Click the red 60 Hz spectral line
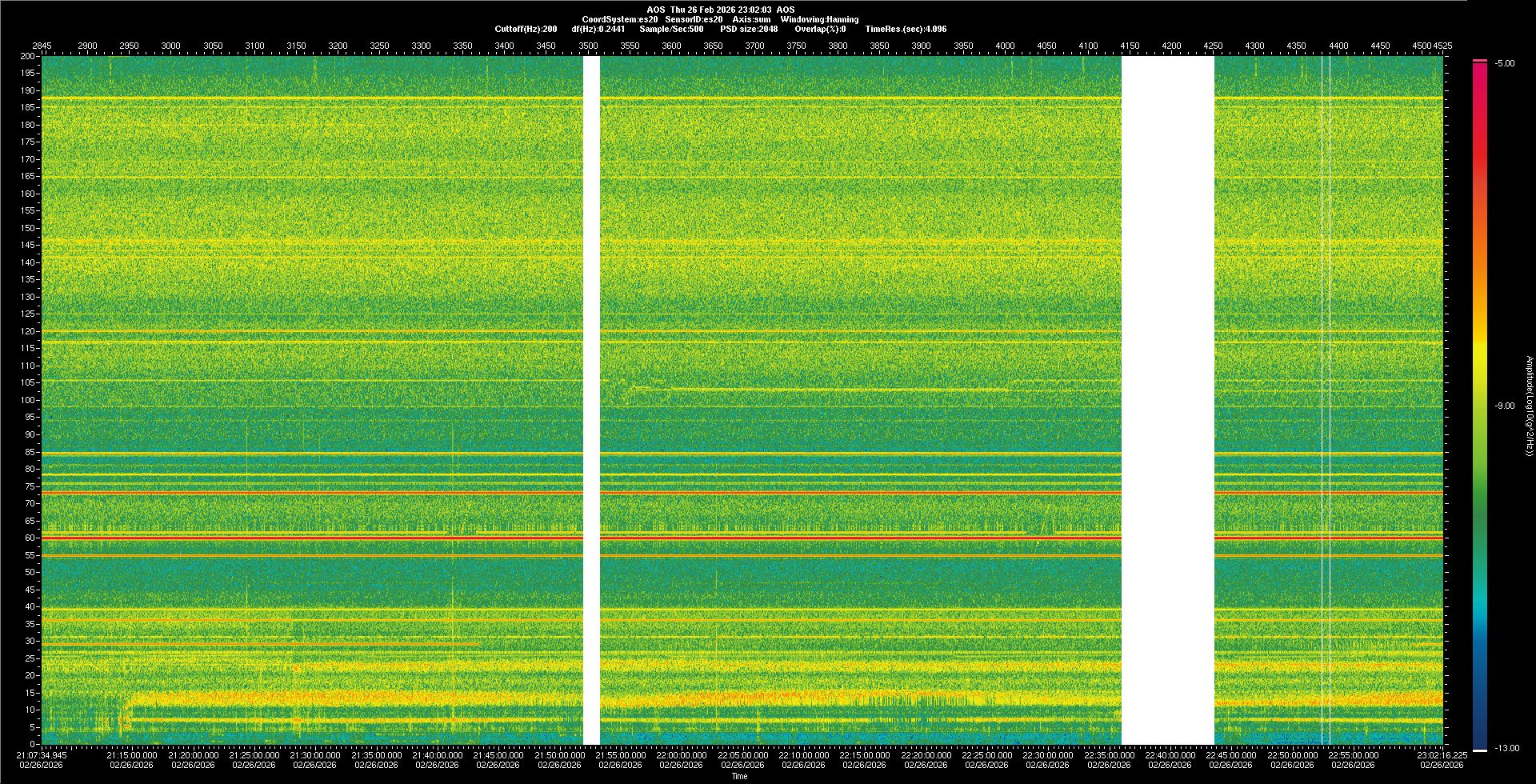The height and width of the screenshot is (784, 1536). click(x=320, y=538)
